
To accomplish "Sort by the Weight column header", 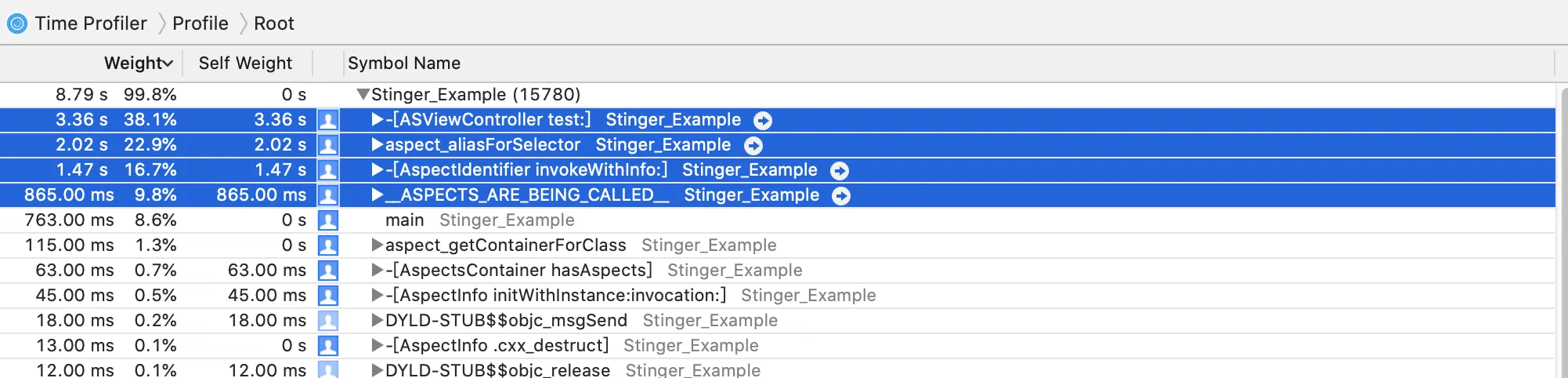I will [x=138, y=63].
